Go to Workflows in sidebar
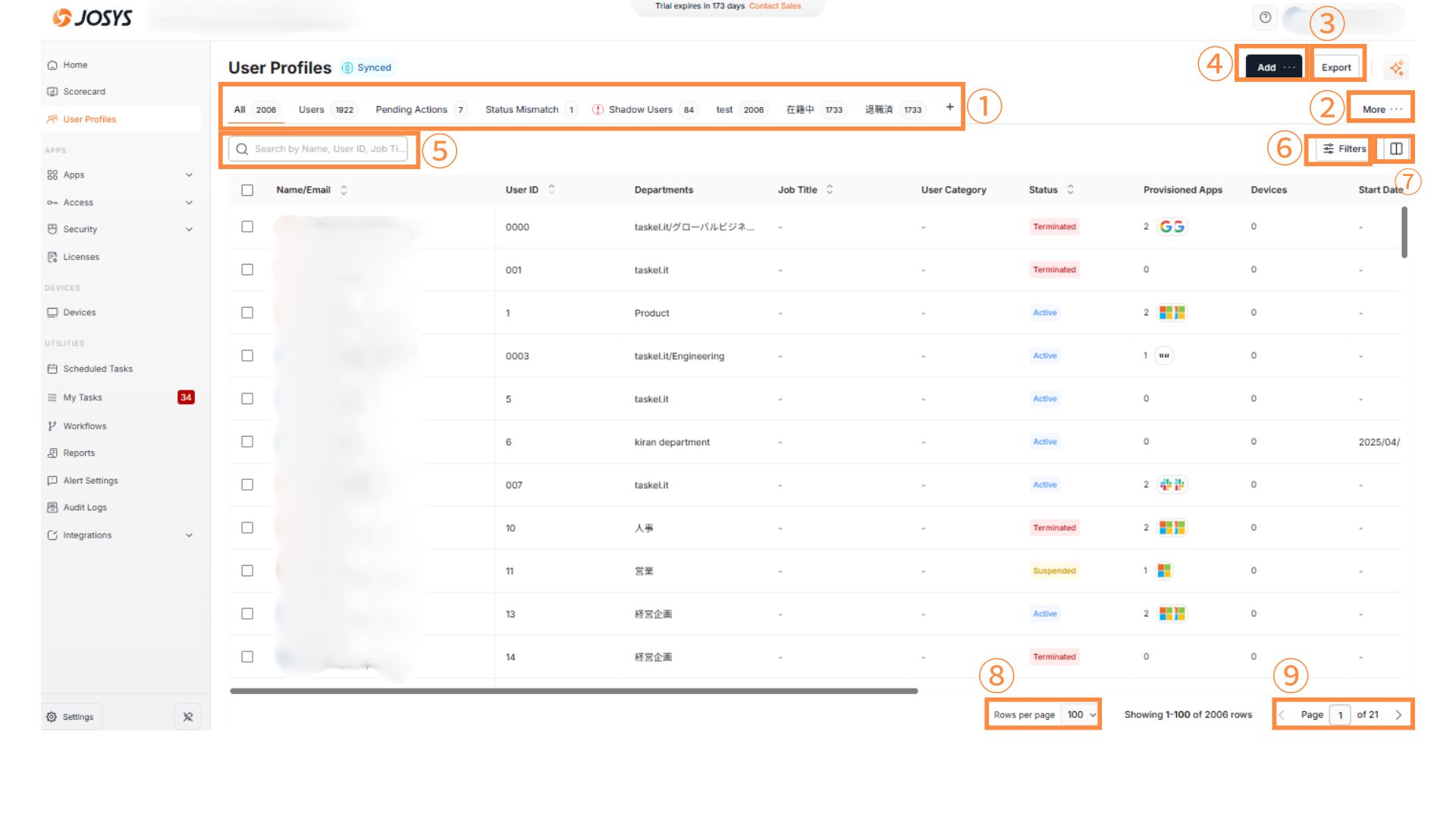The image size is (1456, 819). pos(85,426)
